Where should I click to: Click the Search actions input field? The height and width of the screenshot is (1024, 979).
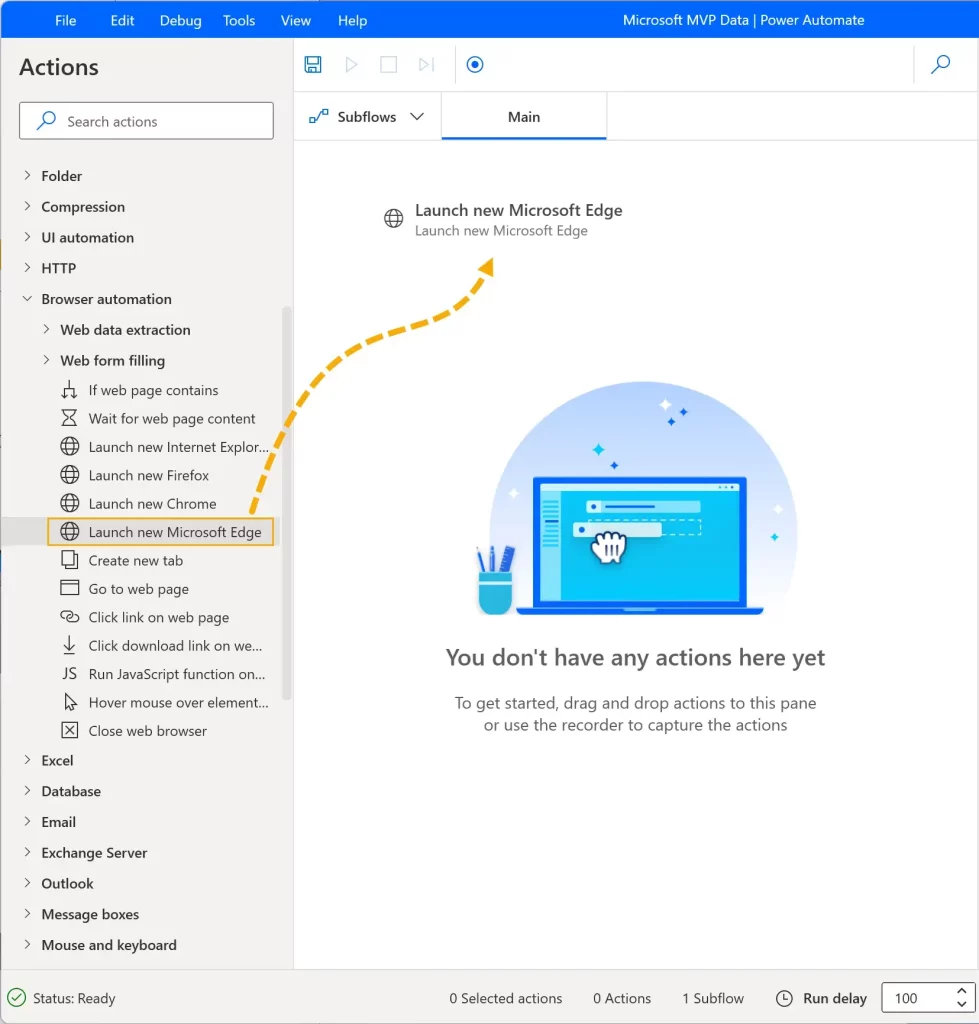click(146, 121)
